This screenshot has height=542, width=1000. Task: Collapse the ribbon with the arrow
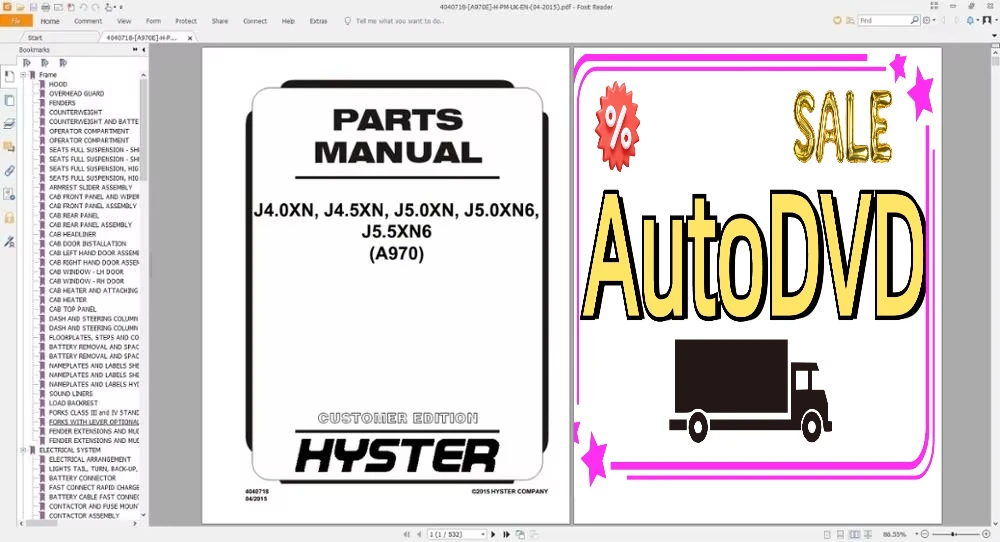(994, 36)
